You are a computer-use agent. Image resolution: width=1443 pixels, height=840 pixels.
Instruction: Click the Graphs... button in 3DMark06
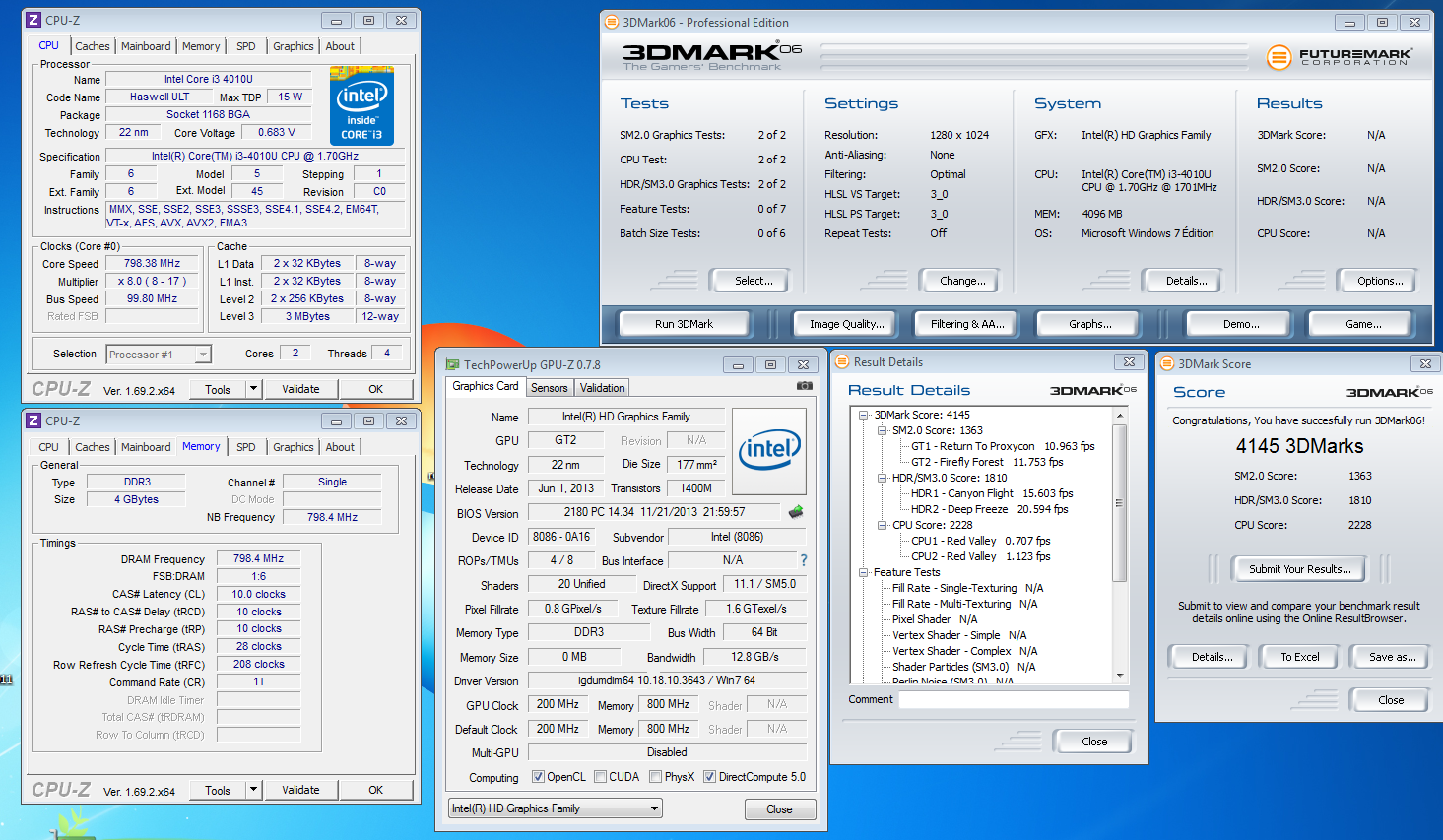pyautogui.click(x=1090, y=324)
